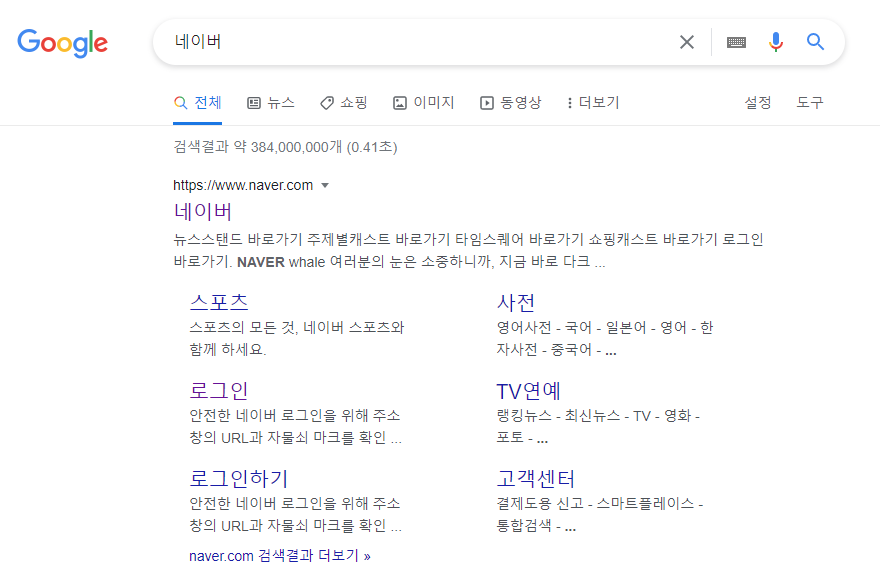Open the 로그인 sitelink
The image size is (880, 588).
tap(219, 391)
